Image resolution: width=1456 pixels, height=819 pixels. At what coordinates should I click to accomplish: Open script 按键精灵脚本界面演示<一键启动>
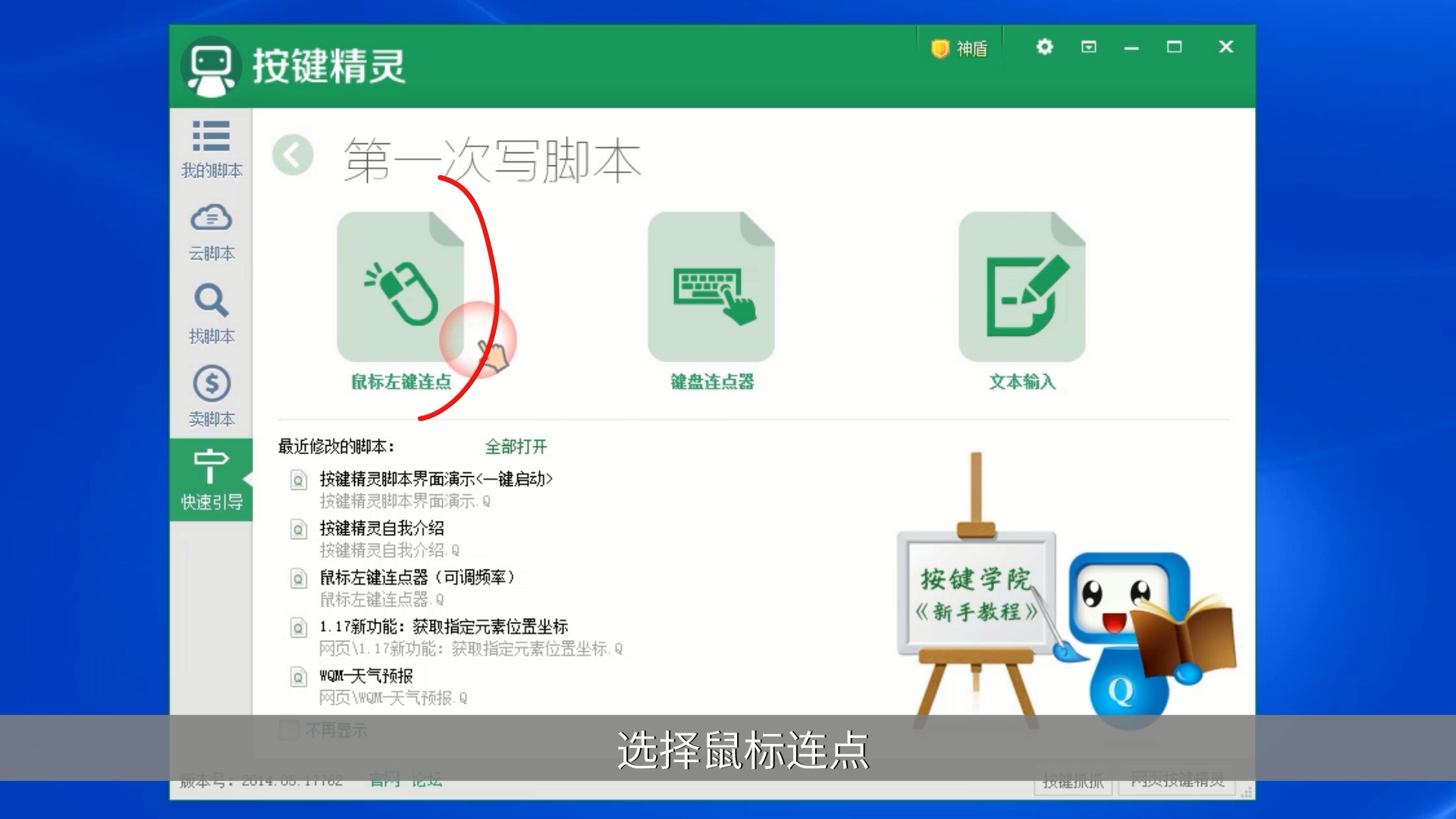point(436,479)
